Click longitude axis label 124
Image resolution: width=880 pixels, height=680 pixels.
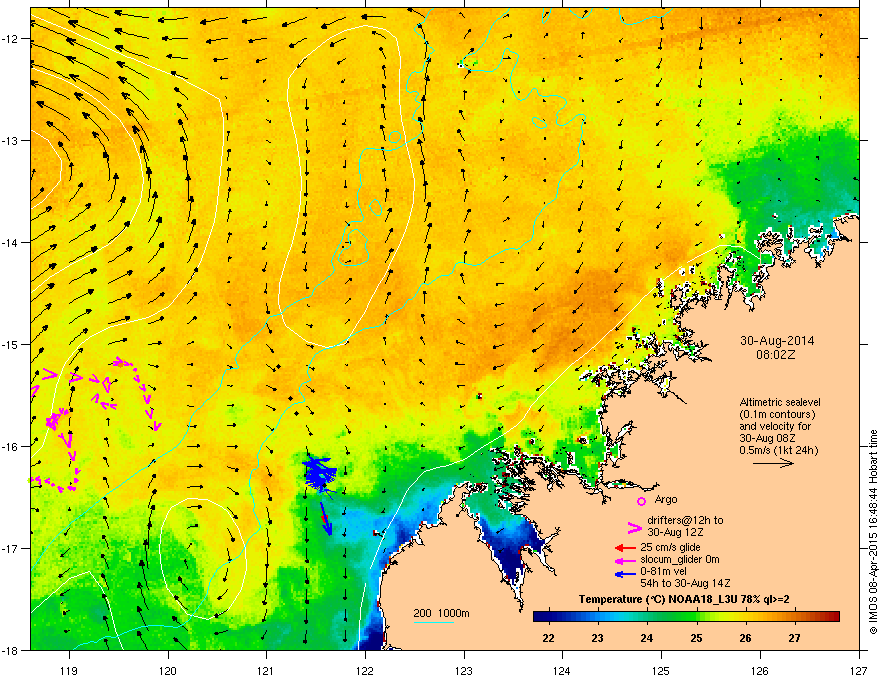click(x=562, y=670)
